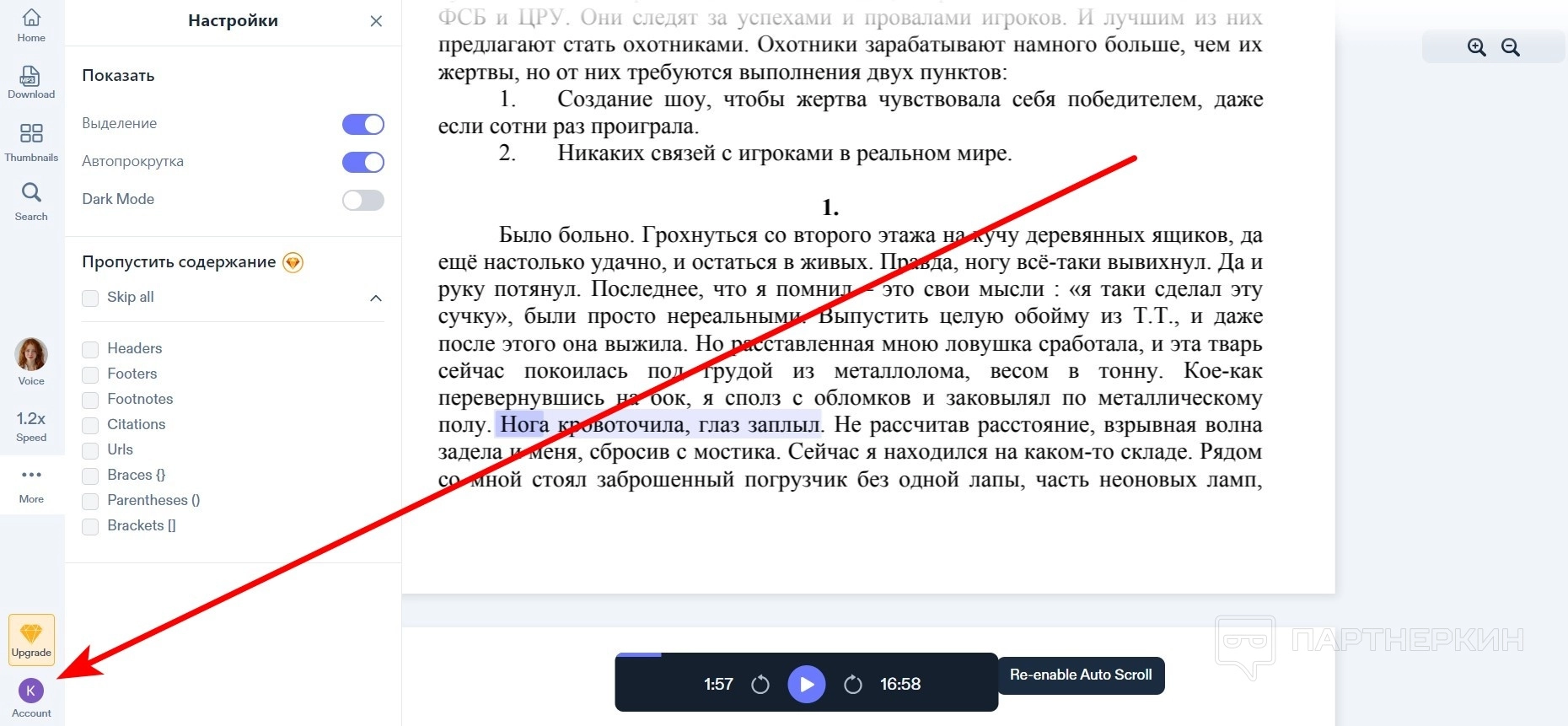This screenshot has width=1568, height=726.
Task: Click the playback progress bar atop the player
Action: tap(807, 654)
